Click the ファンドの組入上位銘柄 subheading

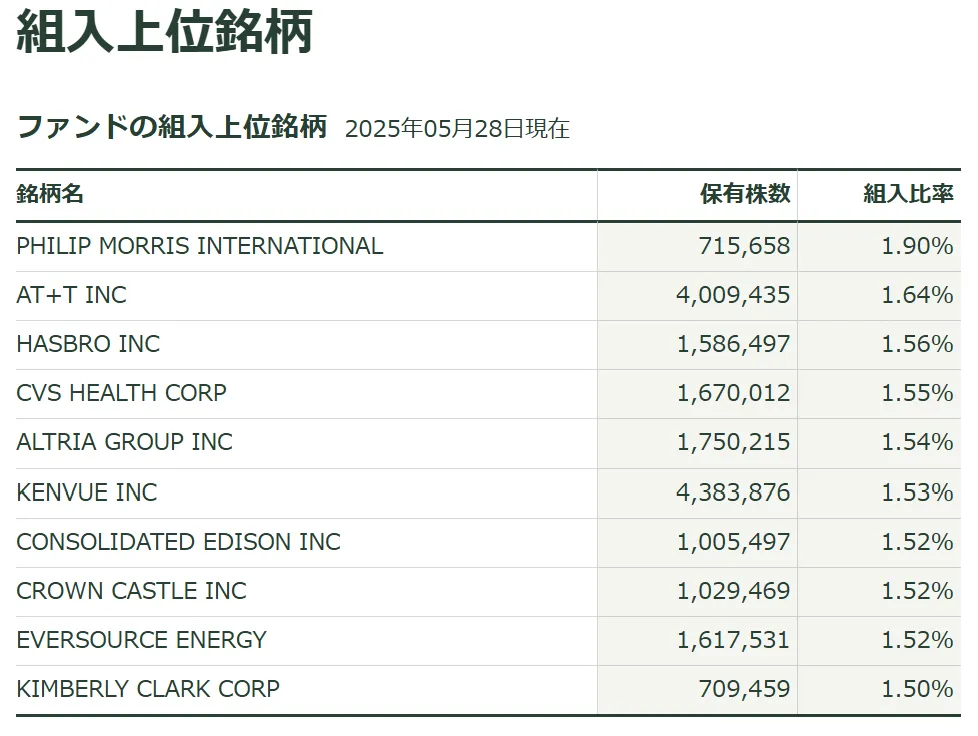pos(172,127)
